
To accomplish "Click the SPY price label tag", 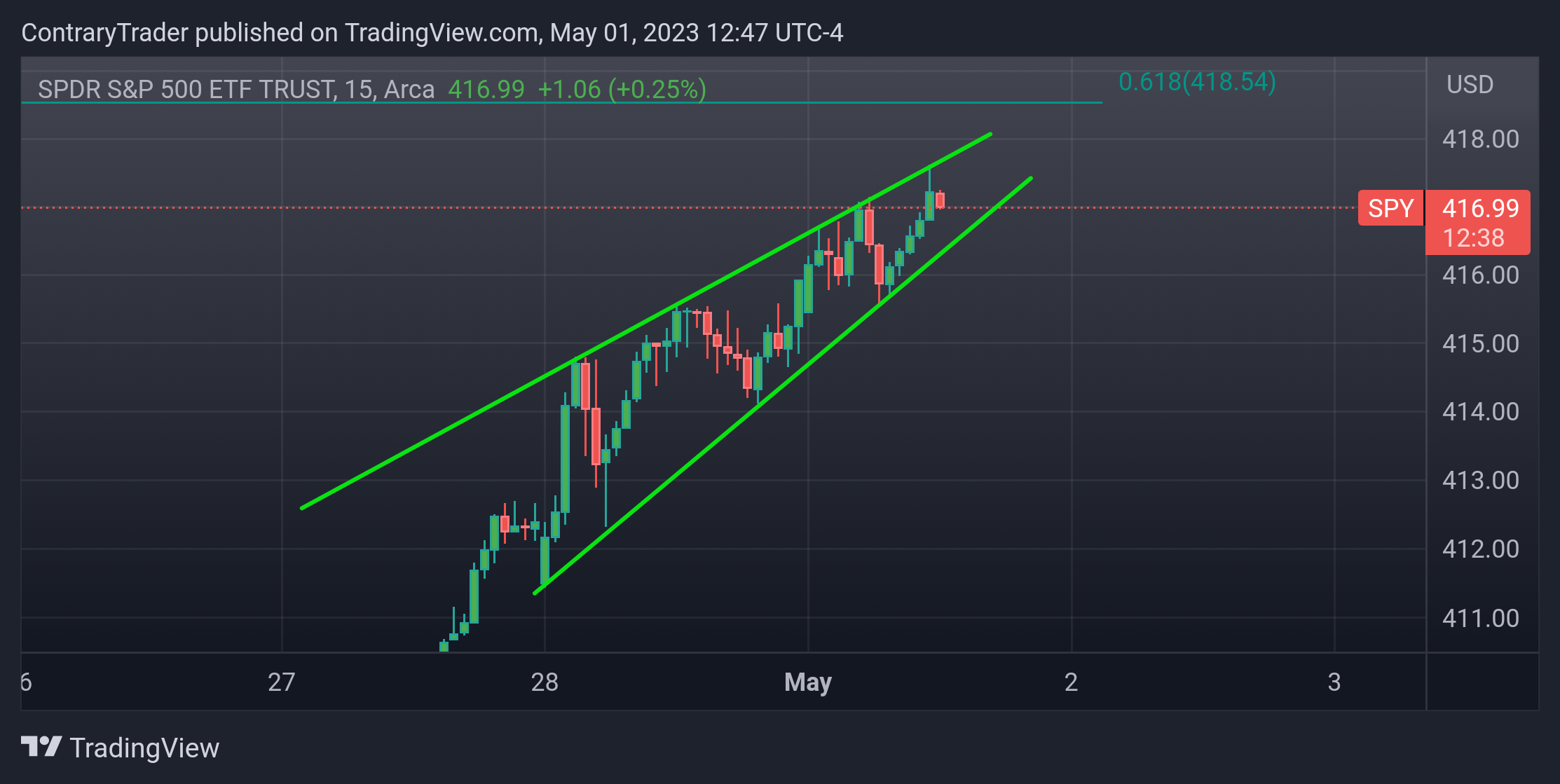I will [1390, 208].
